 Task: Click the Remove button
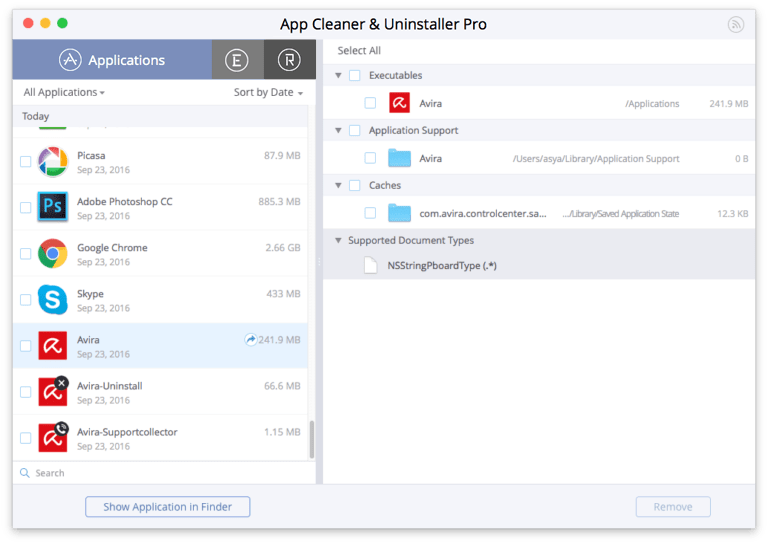[x=673, y=507]
